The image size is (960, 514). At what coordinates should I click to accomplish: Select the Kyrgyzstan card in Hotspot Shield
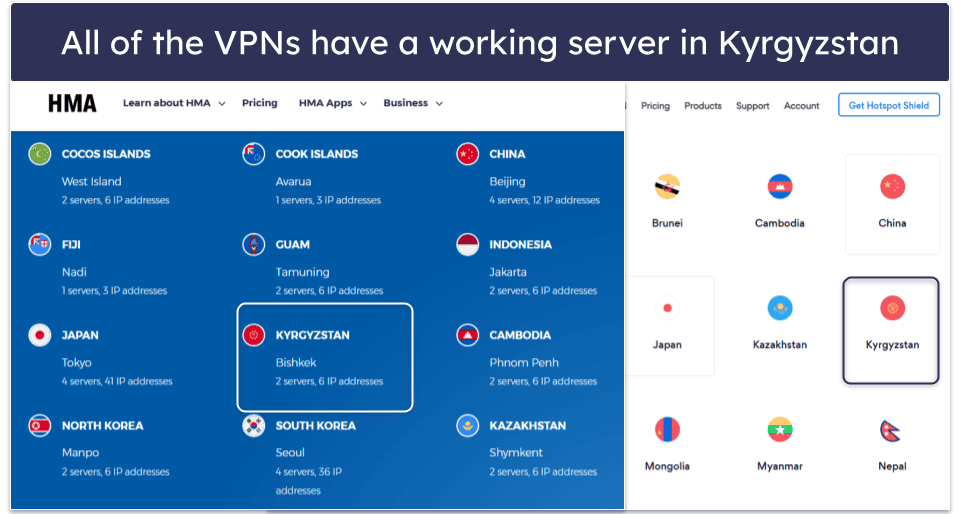pyautogui.click(x=891, y=330)
